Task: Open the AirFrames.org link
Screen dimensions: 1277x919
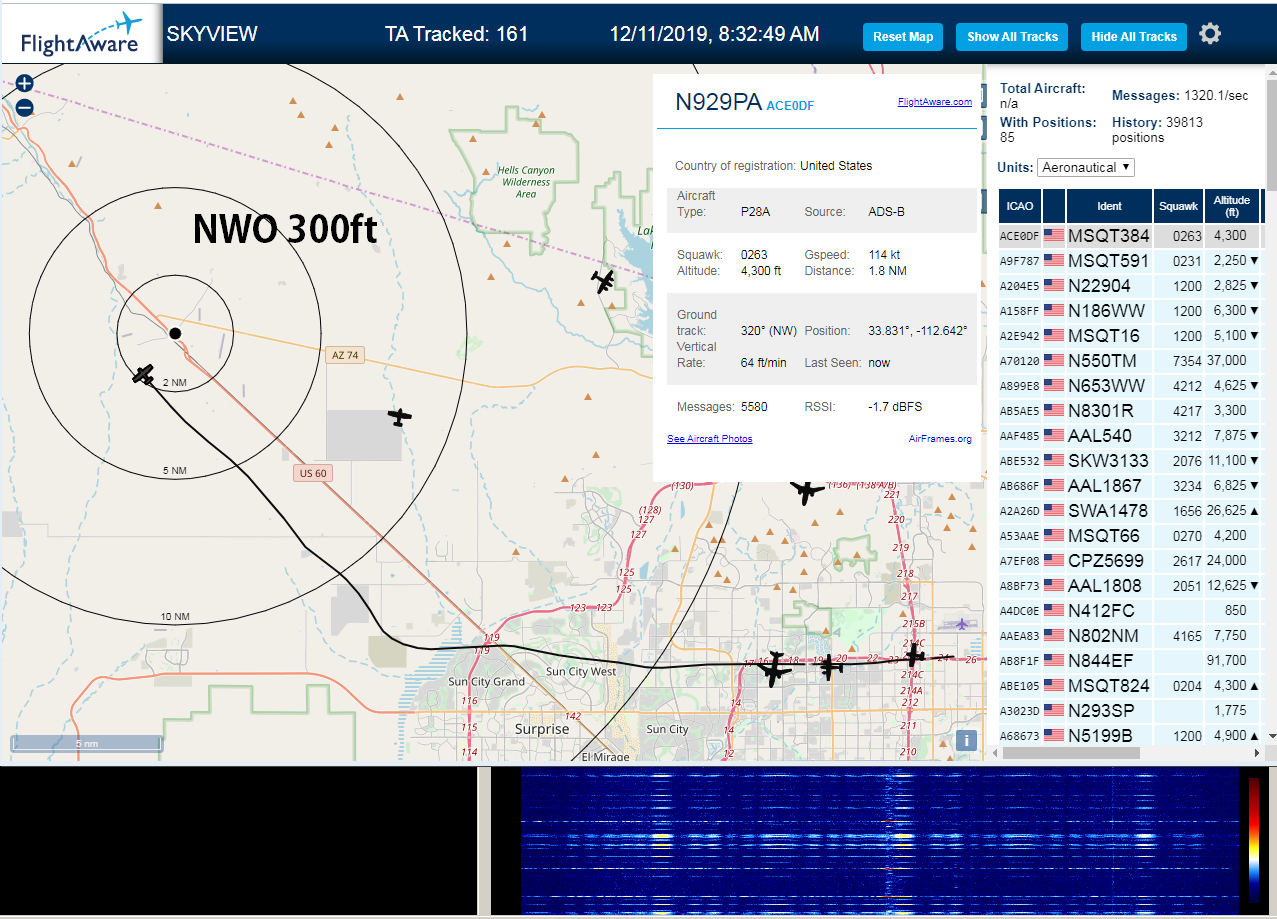Action: point(940,439)
